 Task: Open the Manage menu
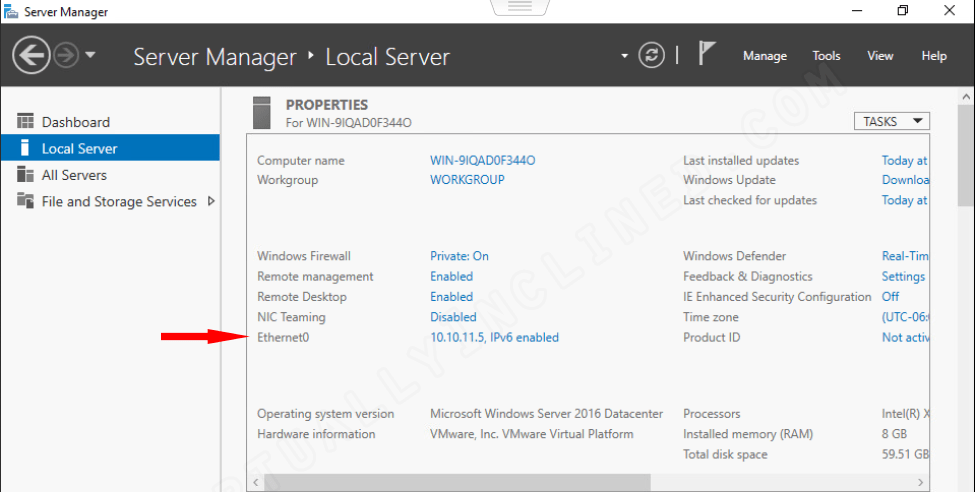click(765, 56)
